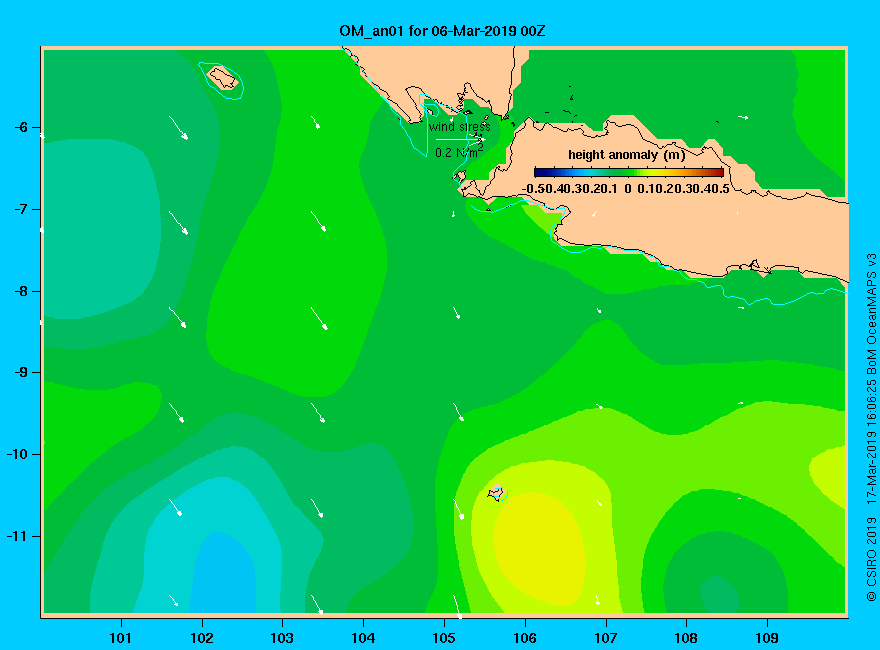Click latitude axis label -8
The image size is (880, 650).
pyautogui.click(x=21, y=291)
